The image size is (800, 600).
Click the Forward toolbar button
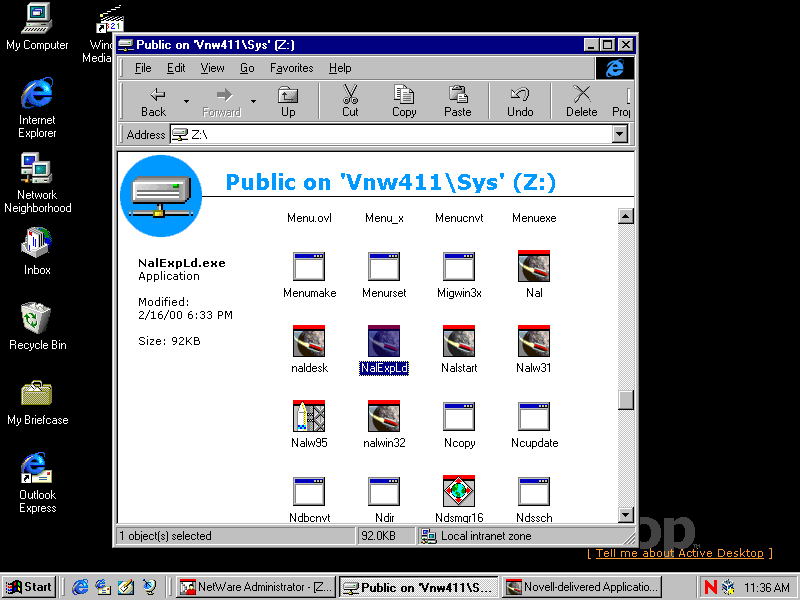(x=221, y=102)
